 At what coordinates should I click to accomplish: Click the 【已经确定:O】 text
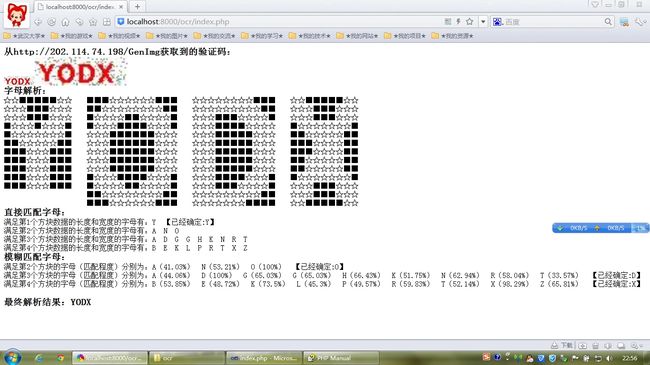coord(319,267)
